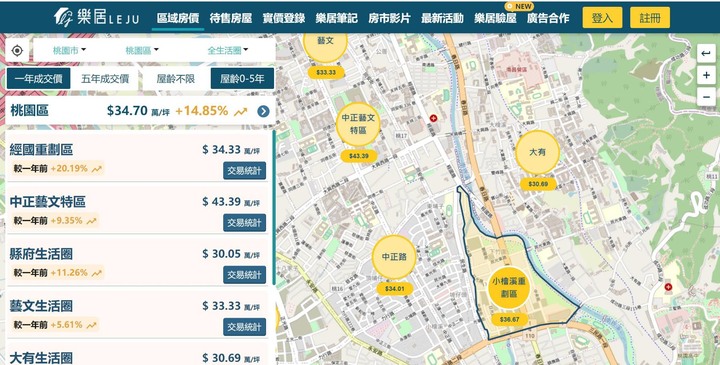Click the 中正路 map bubble
The width and height of the screenshot is (720, 365).
tap(394, 257)
